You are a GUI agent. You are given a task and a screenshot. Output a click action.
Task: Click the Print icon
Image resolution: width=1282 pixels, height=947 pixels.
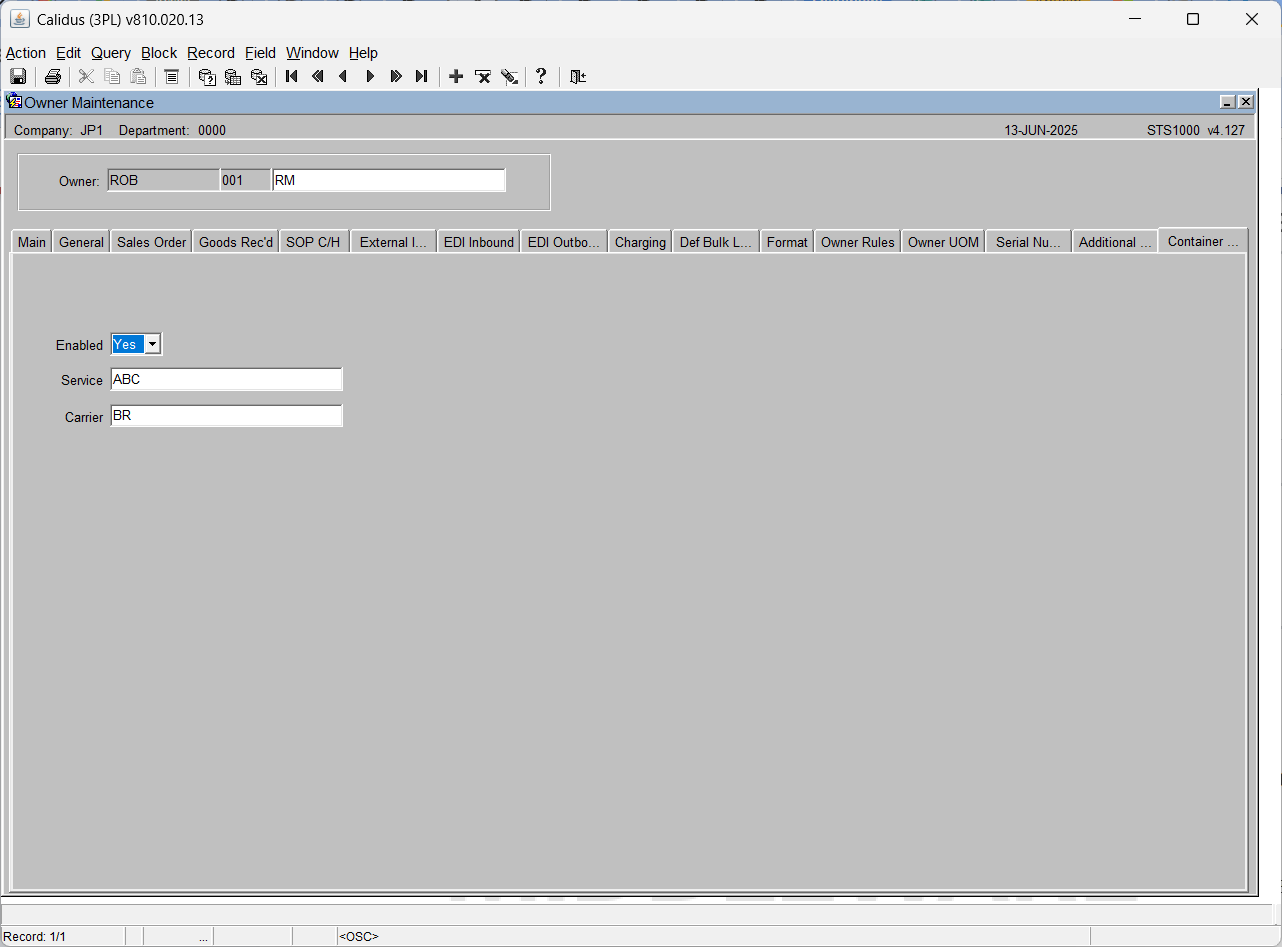click(53, 77)
